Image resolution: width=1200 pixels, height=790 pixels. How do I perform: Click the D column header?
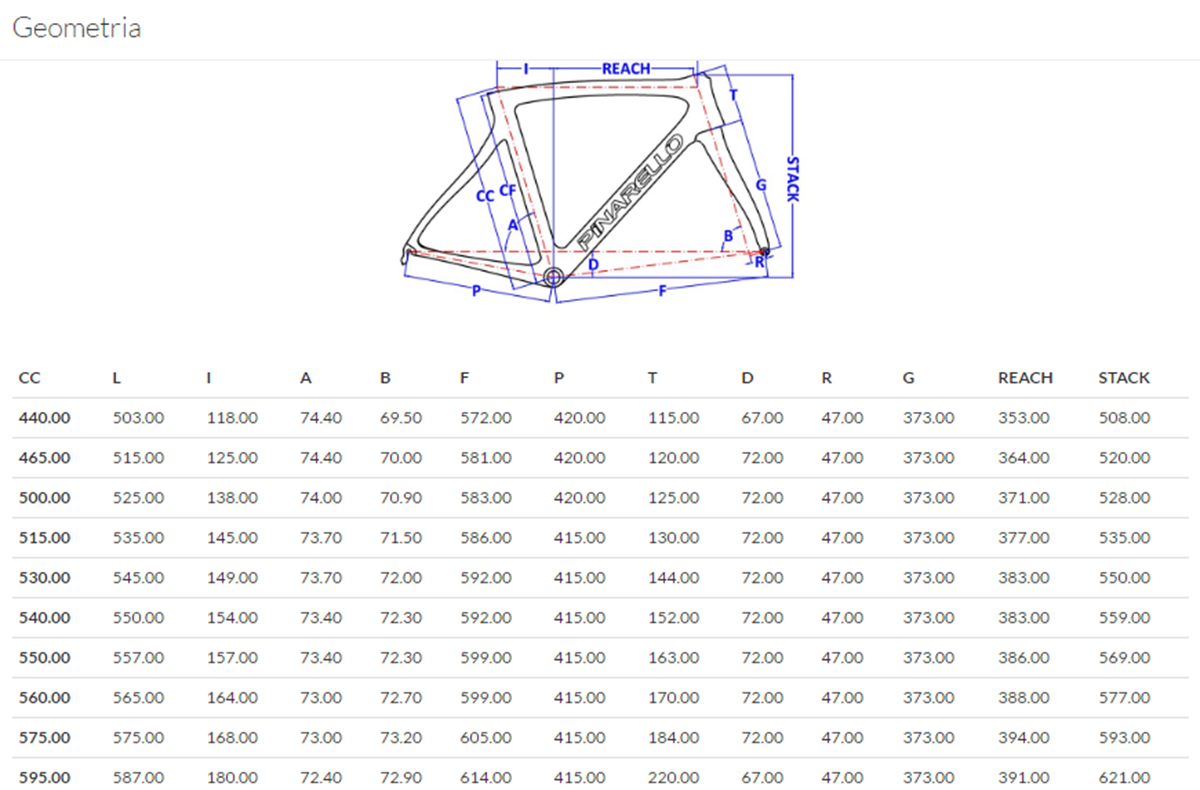747,378
